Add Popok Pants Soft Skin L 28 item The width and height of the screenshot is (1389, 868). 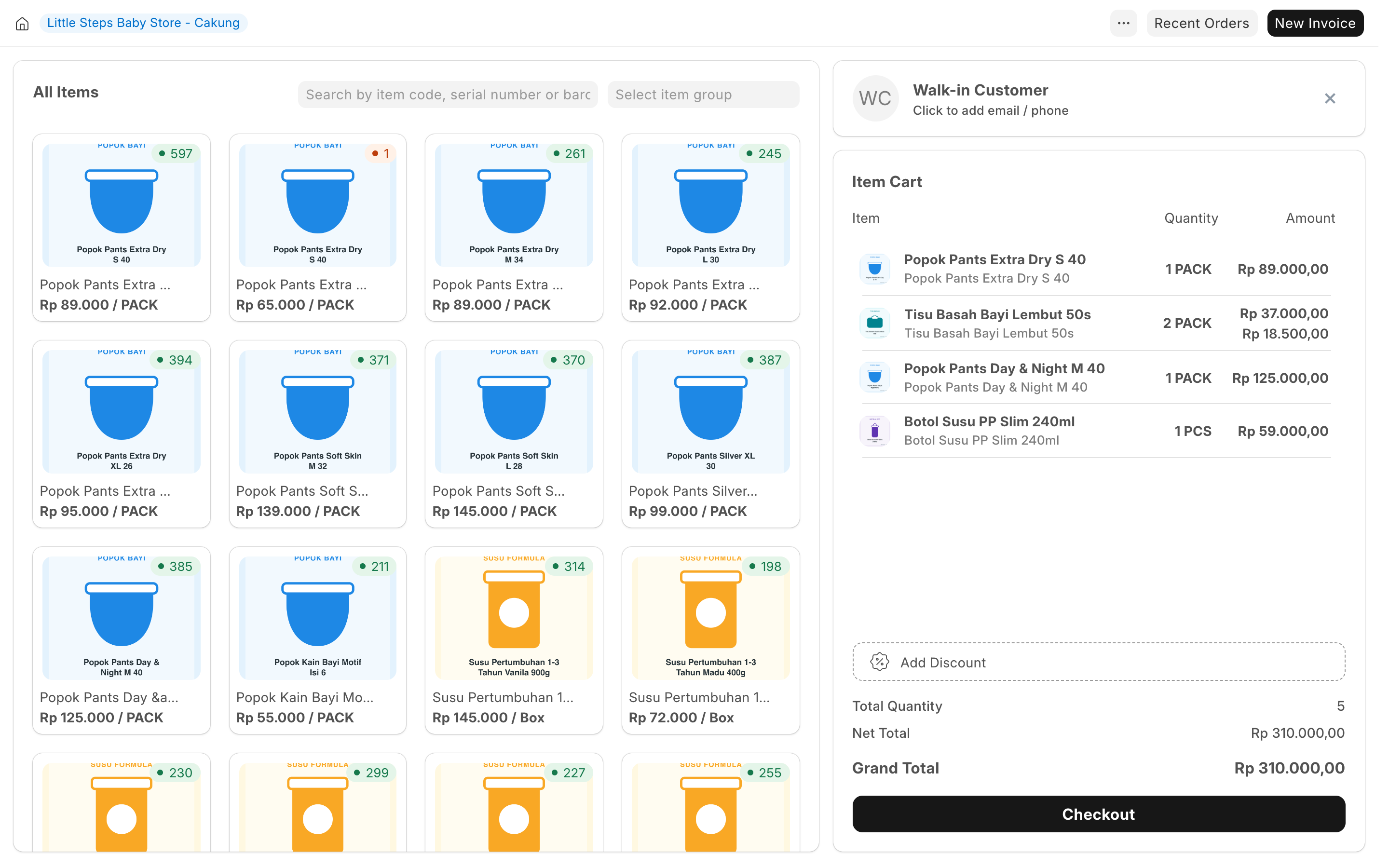point(514,434)
